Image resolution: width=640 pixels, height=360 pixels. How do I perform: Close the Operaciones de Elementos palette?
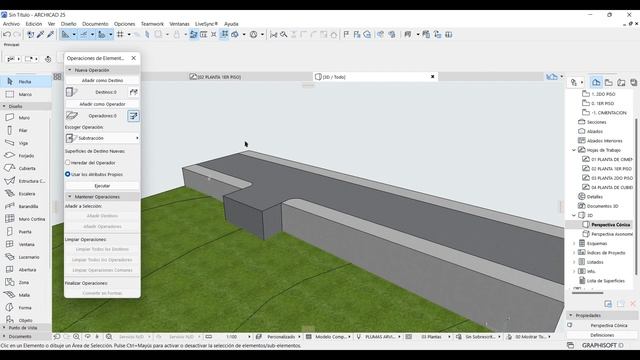(134, 58)
